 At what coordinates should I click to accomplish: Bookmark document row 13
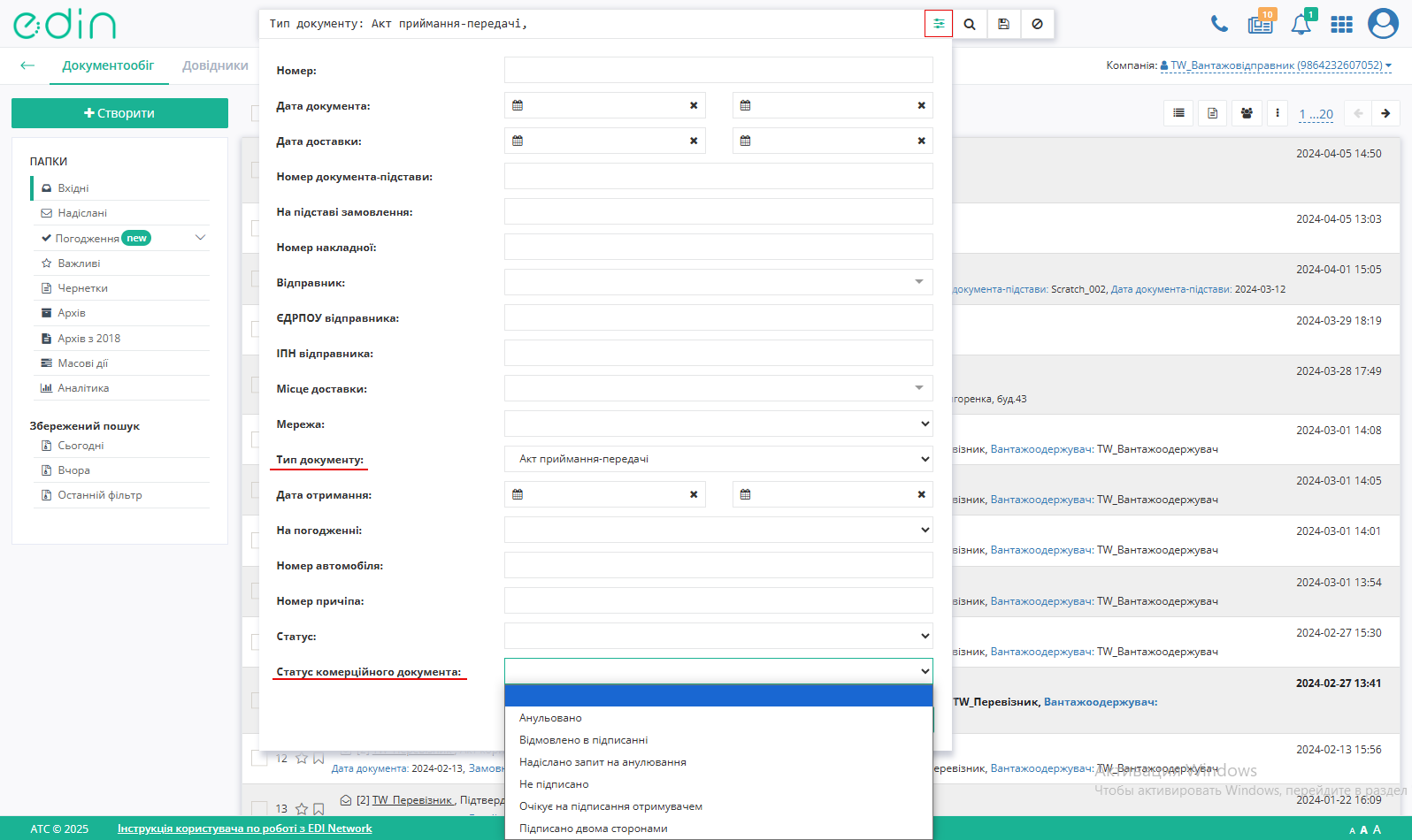pyautogui.click(x=318, y=809)
